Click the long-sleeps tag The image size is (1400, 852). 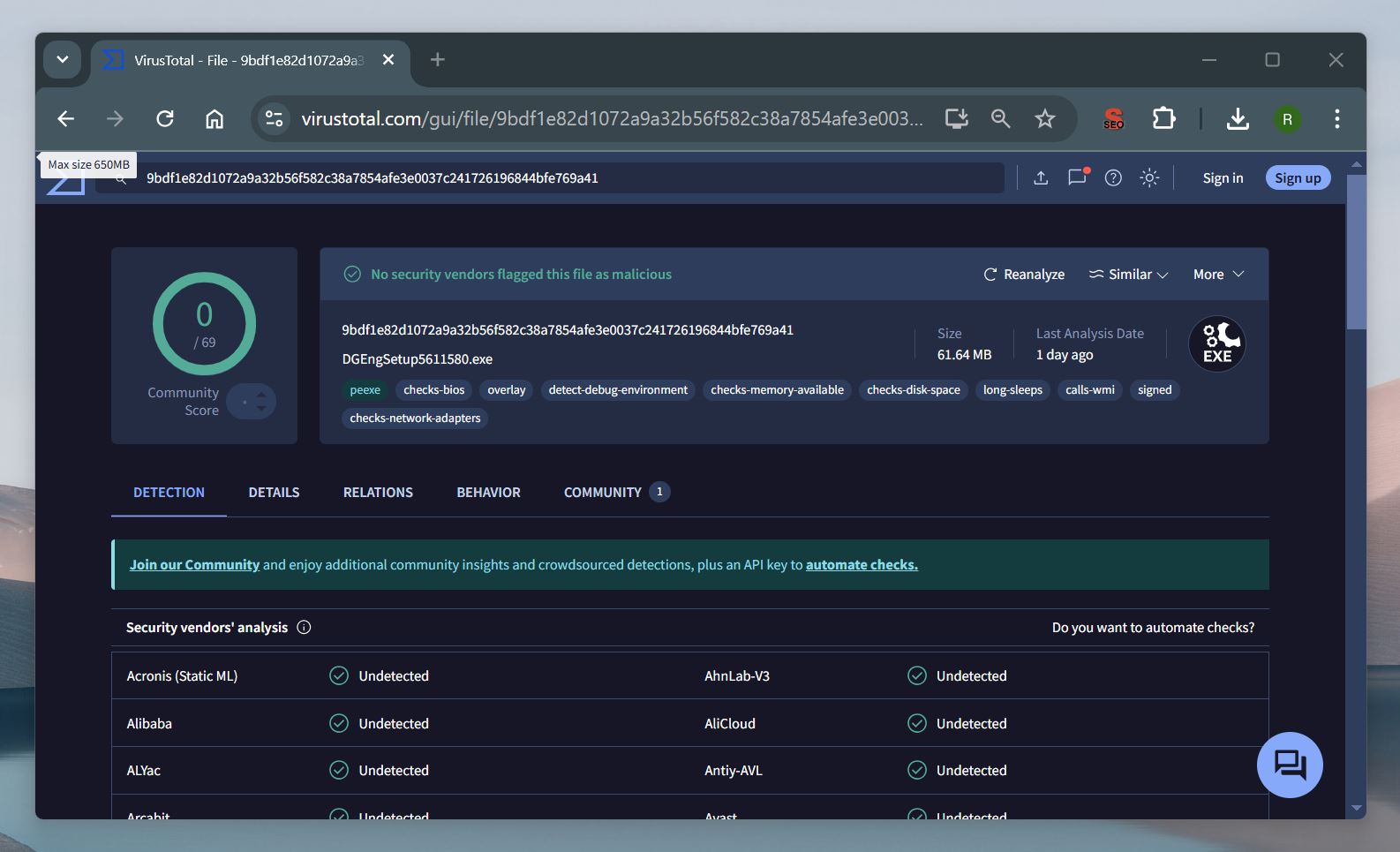point(1012,389)
